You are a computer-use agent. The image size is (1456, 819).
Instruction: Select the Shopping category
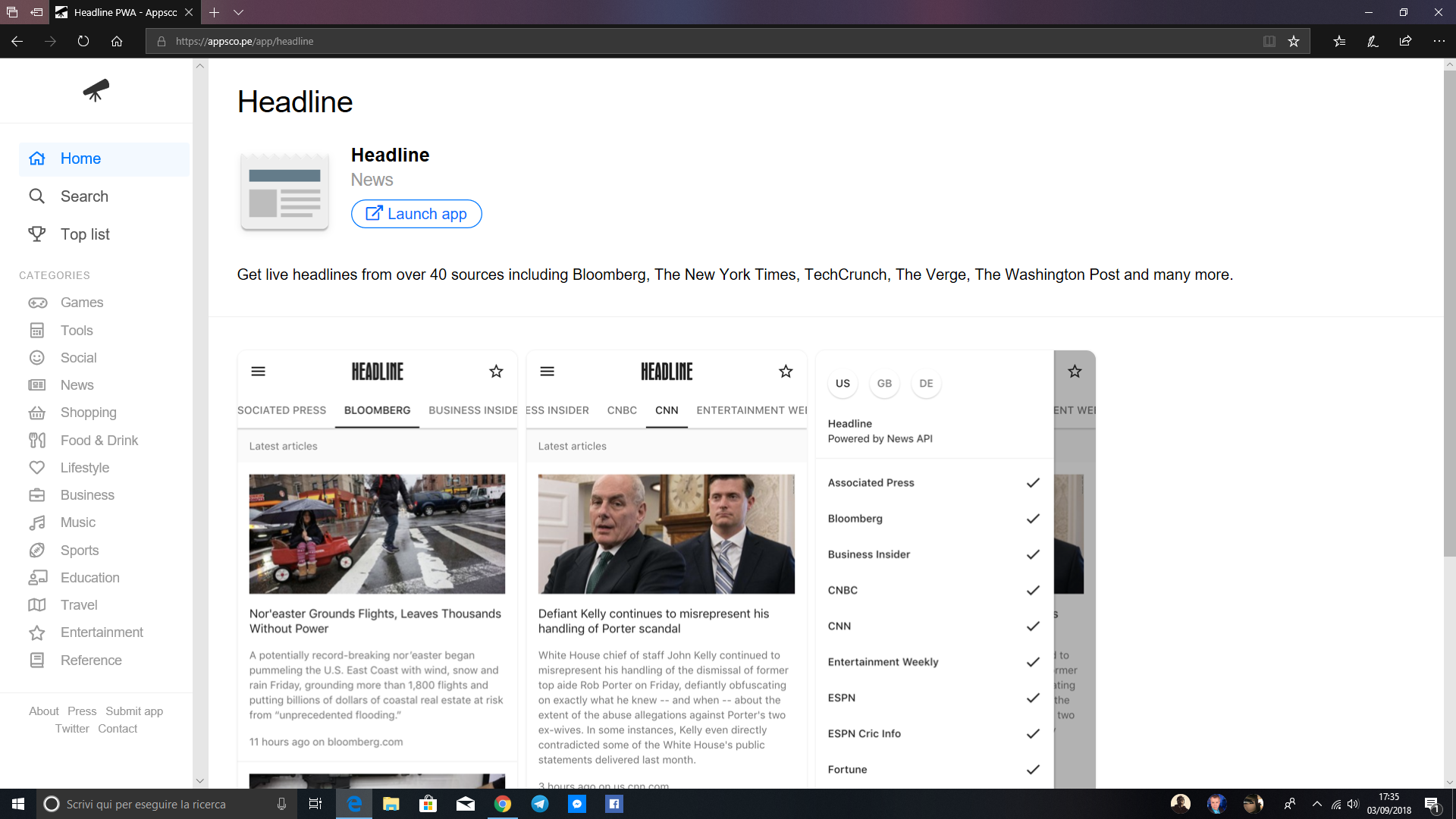(x=88, y=413)
